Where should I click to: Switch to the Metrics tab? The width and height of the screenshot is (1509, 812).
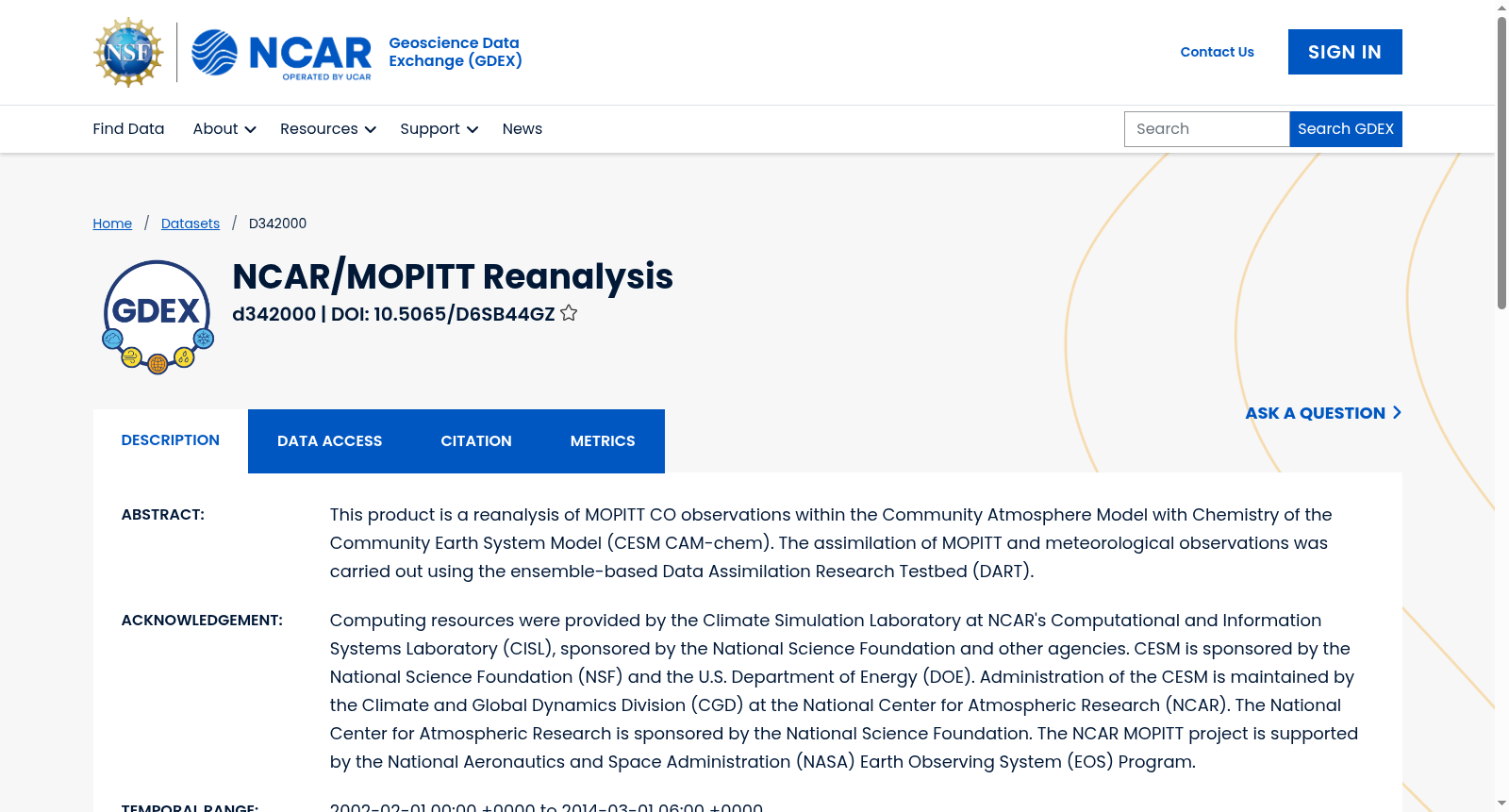[x=603, y=440]
